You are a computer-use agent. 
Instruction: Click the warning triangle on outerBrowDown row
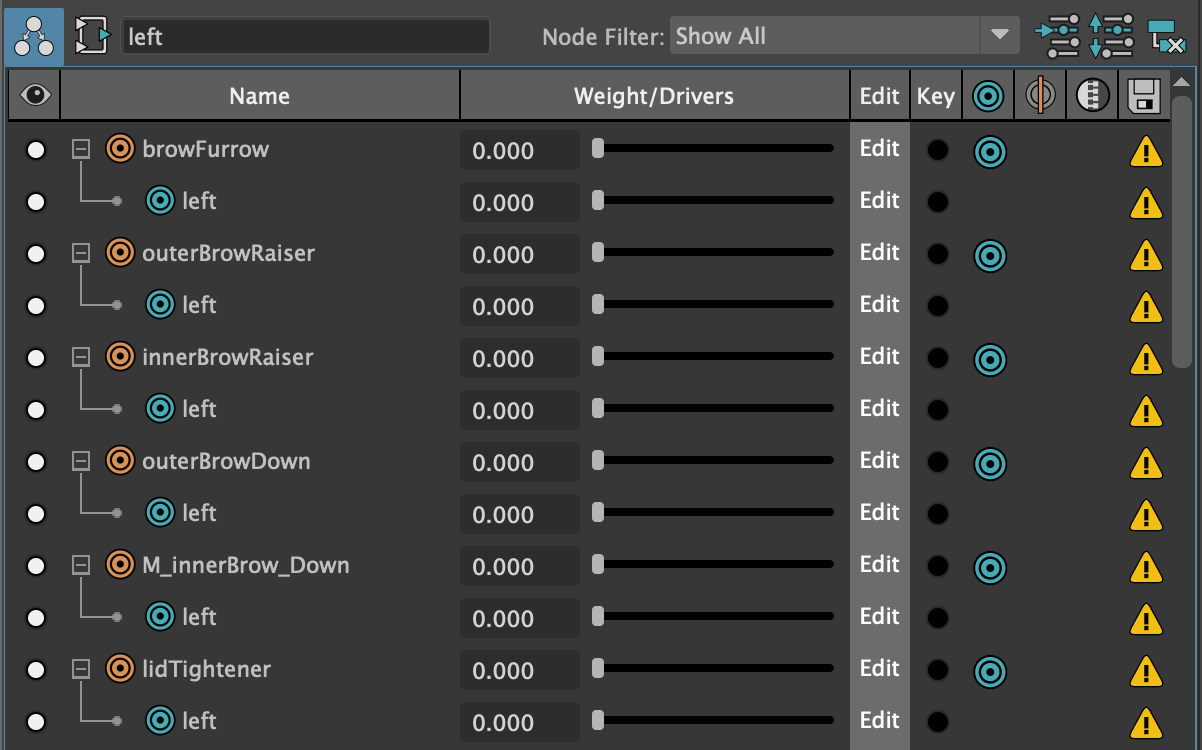pyautogui.click(x=1146, y=463)
